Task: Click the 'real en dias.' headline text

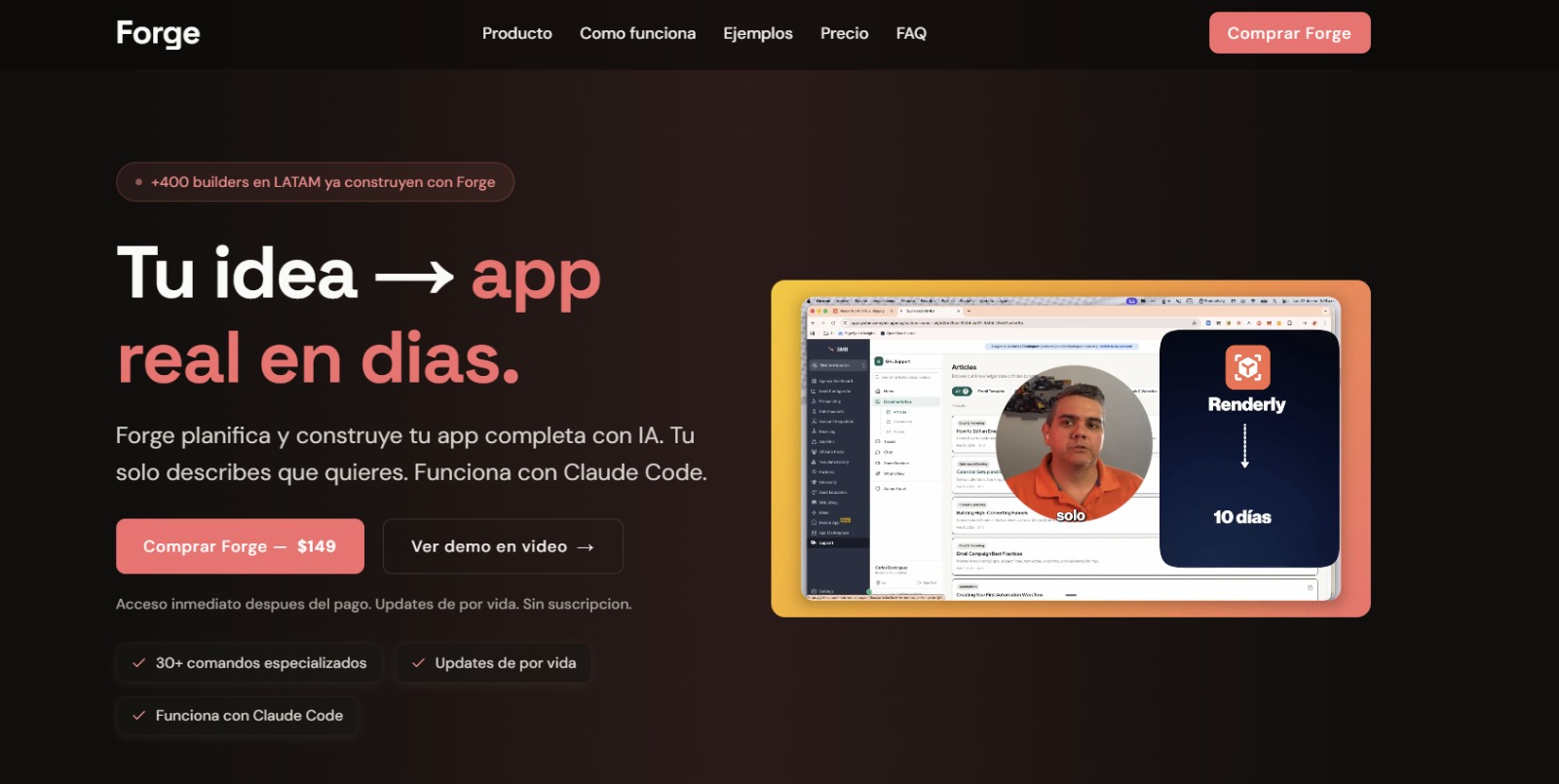Action: pos(319,358)
